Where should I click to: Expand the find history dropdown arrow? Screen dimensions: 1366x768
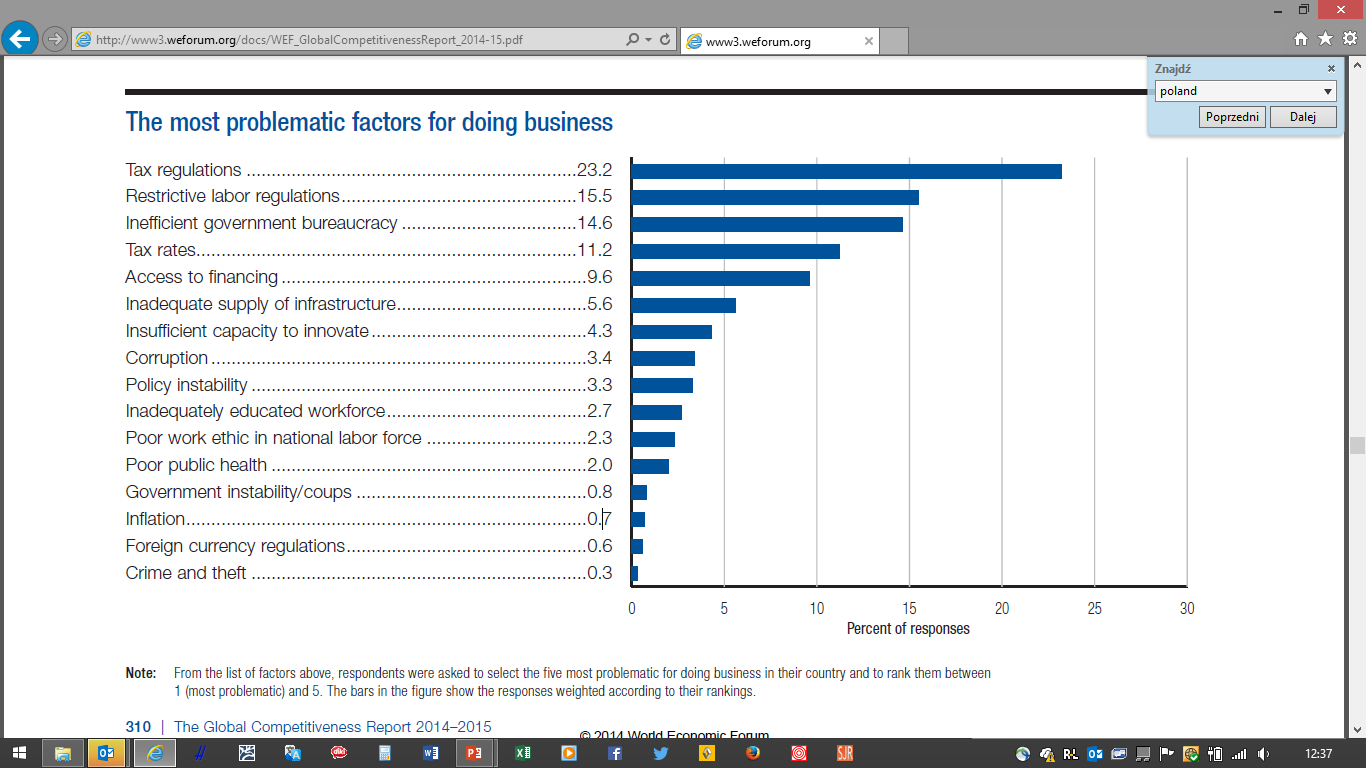tap(1328, 91)
